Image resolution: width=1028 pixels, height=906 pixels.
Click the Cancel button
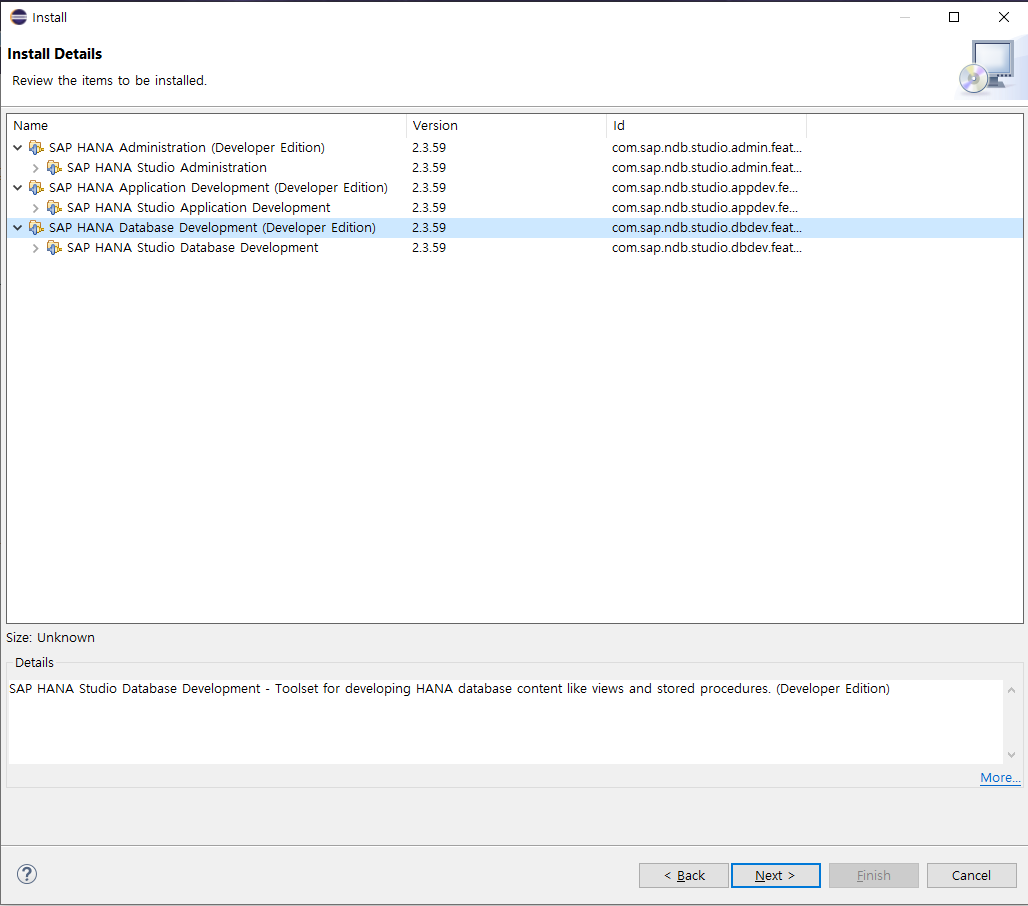click(972, 875)
